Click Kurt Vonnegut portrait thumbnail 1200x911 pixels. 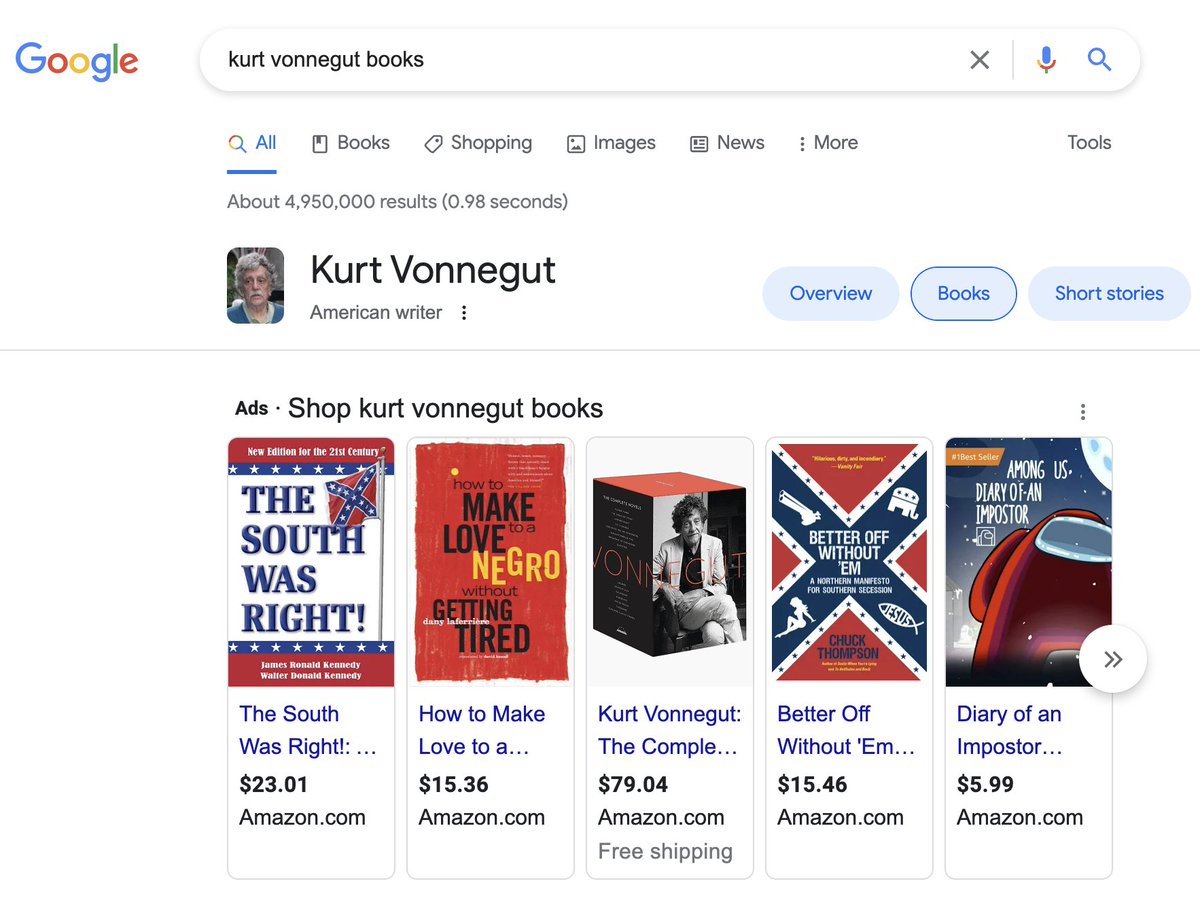(255, 286)
